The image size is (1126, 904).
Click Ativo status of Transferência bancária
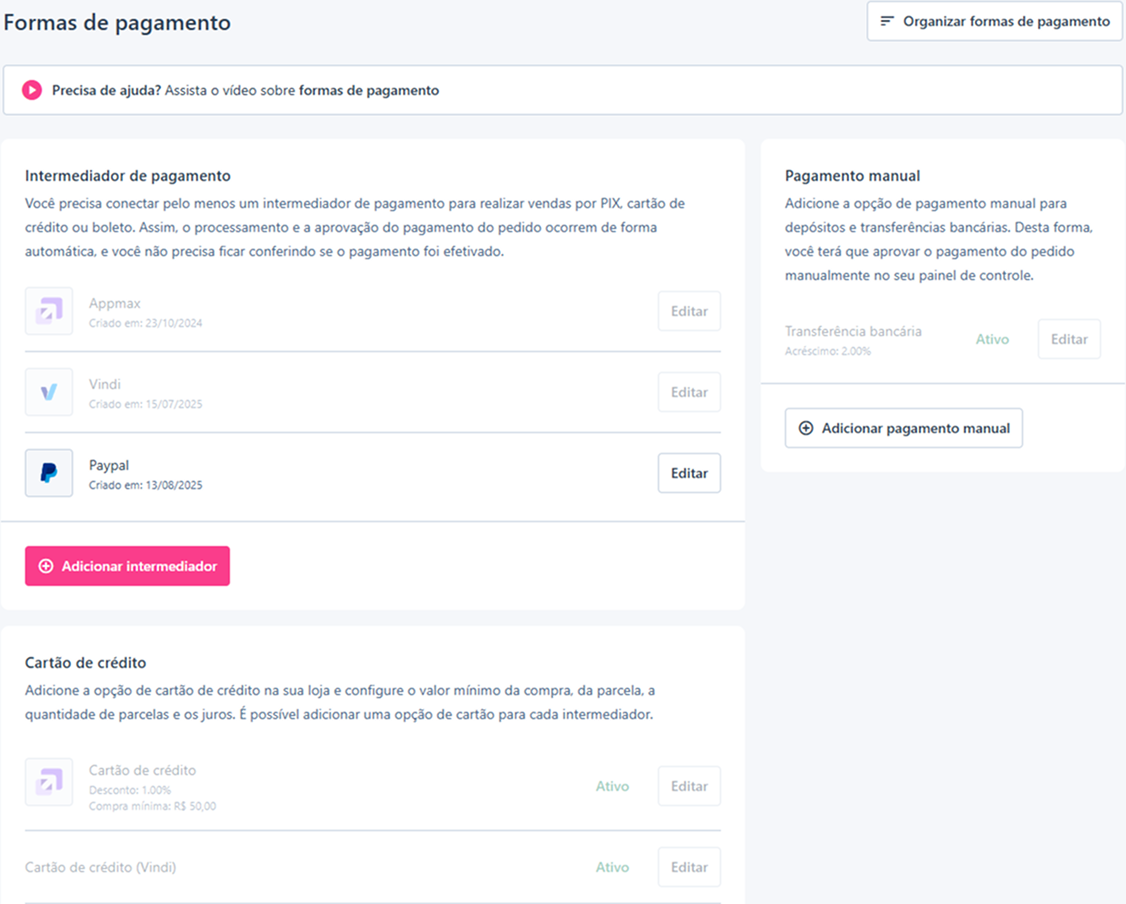(x=992, y=339)
